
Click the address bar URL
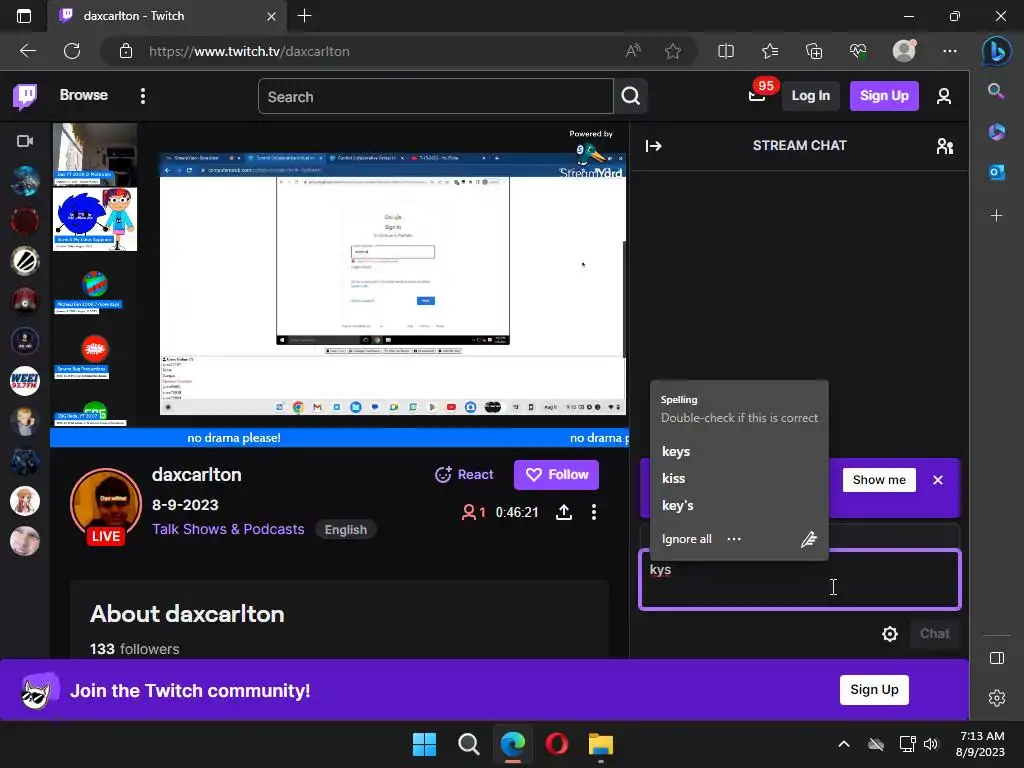[249, 52]
